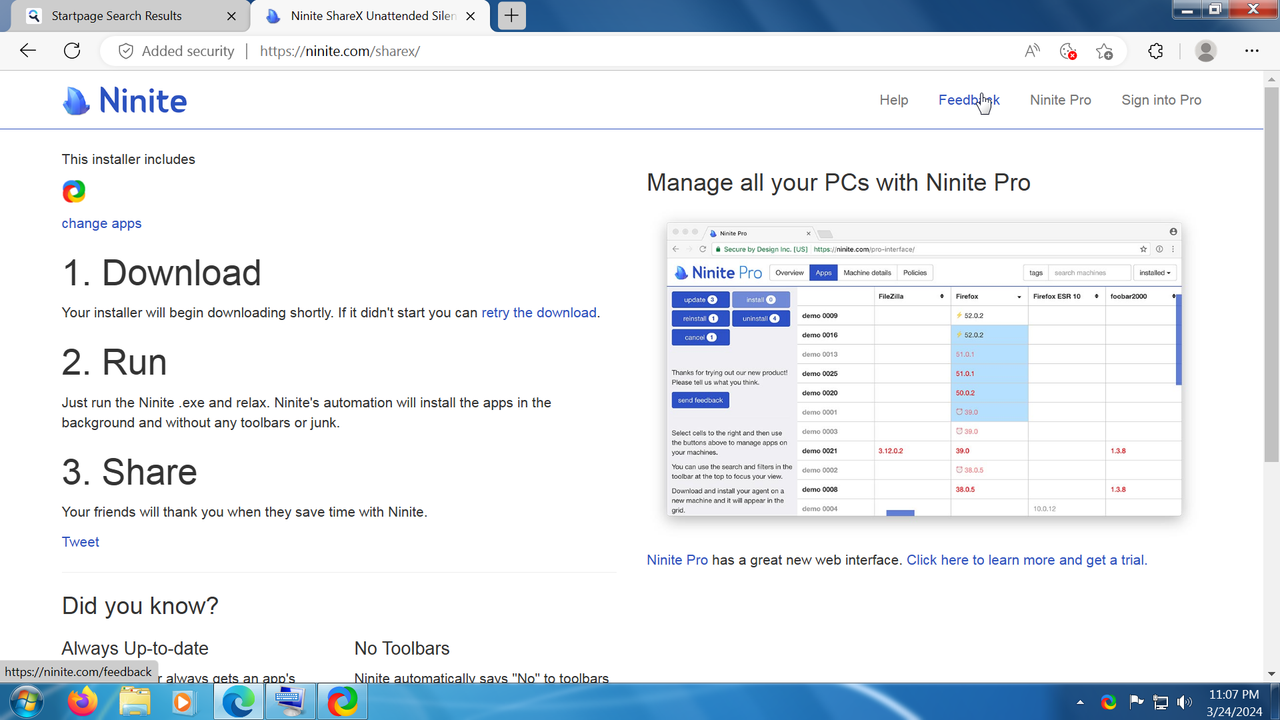Click the Ninite logo in page header
The height and width of the screenshot is (720, 1280).
pyautogui.click(x=125, y=100)
